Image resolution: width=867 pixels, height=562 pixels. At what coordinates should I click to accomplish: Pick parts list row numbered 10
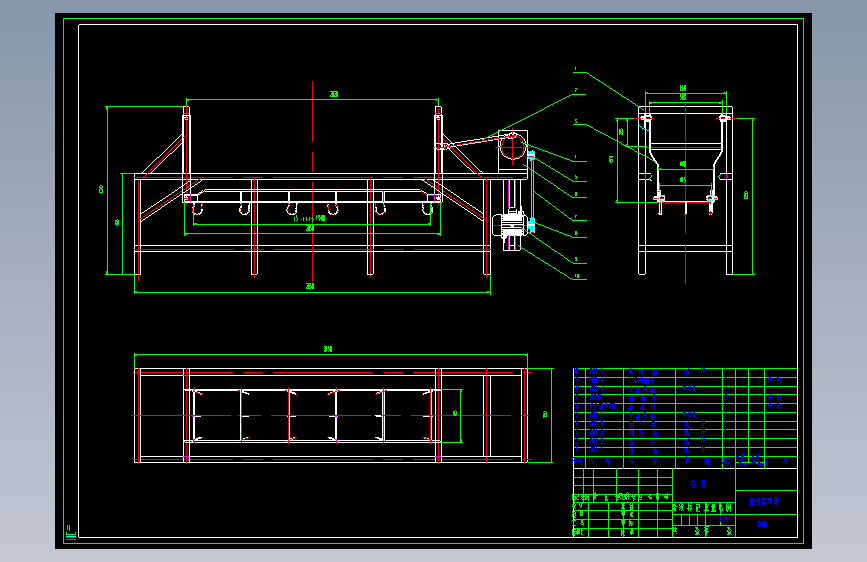(685, 372)
